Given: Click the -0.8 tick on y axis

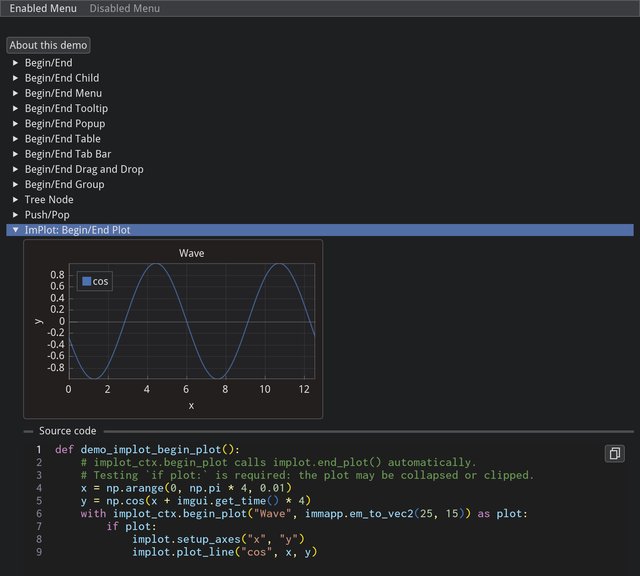Looking at the screenshot, I should click(56, 367).
